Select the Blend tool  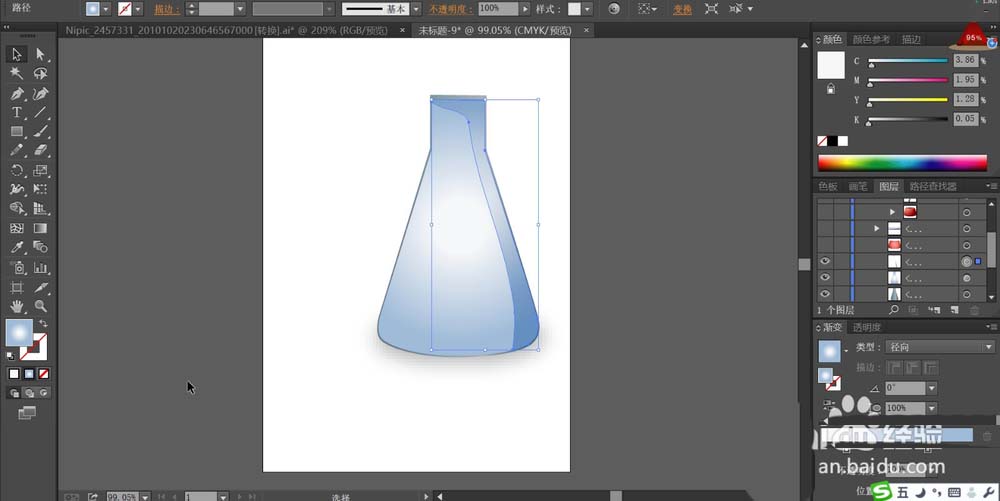pyautogui.click(x=41, y=247)
